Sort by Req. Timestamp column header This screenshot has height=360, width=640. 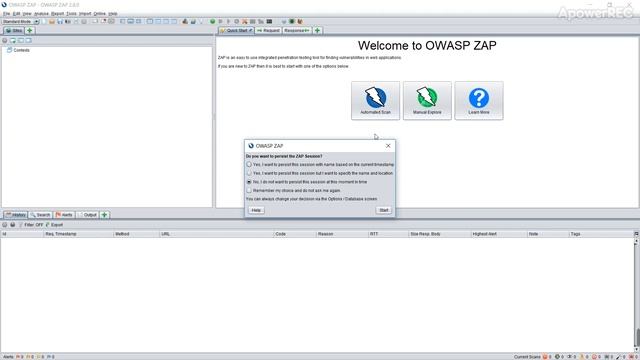coord(78,234)
